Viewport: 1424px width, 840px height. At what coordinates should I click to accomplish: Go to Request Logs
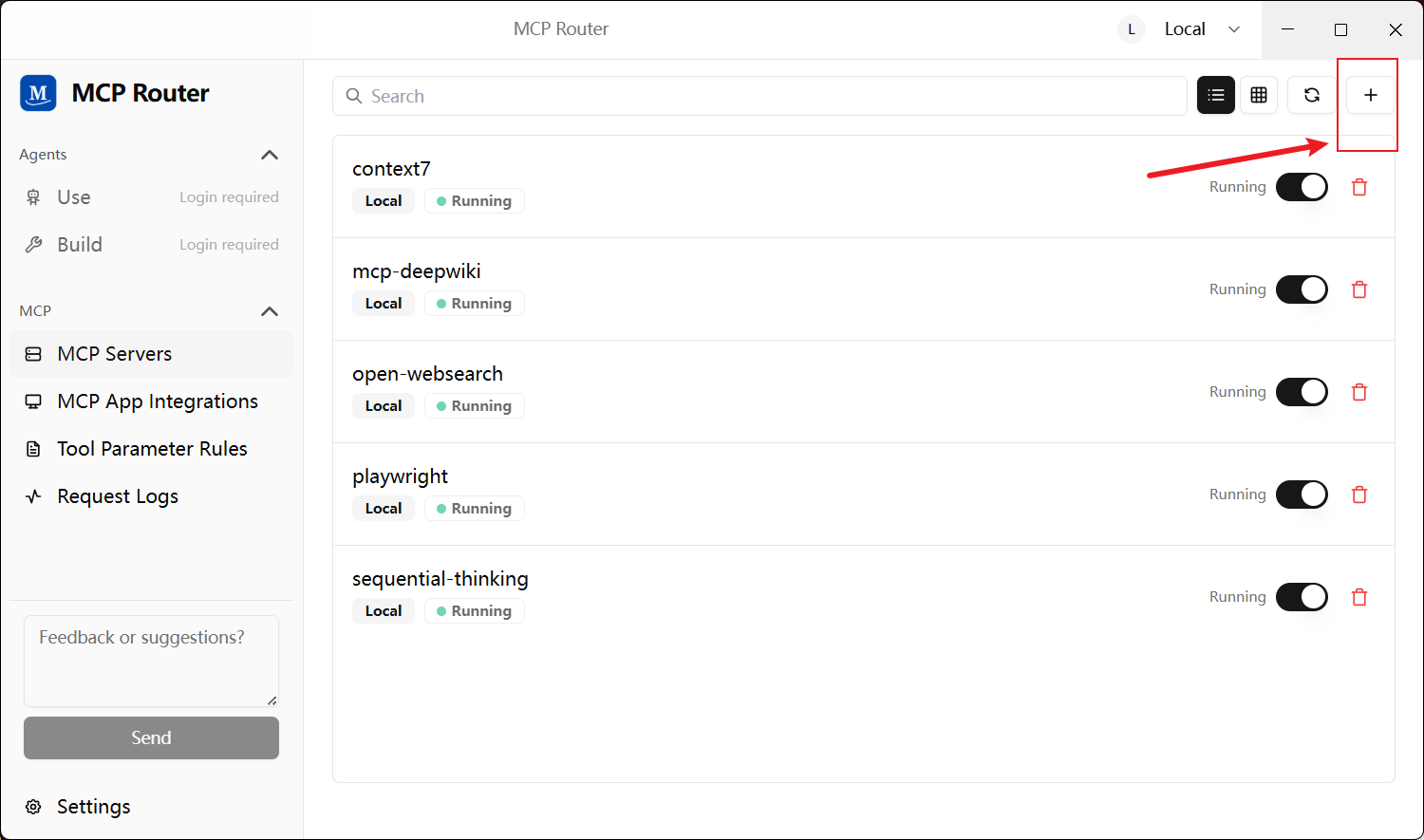(117, 496)
